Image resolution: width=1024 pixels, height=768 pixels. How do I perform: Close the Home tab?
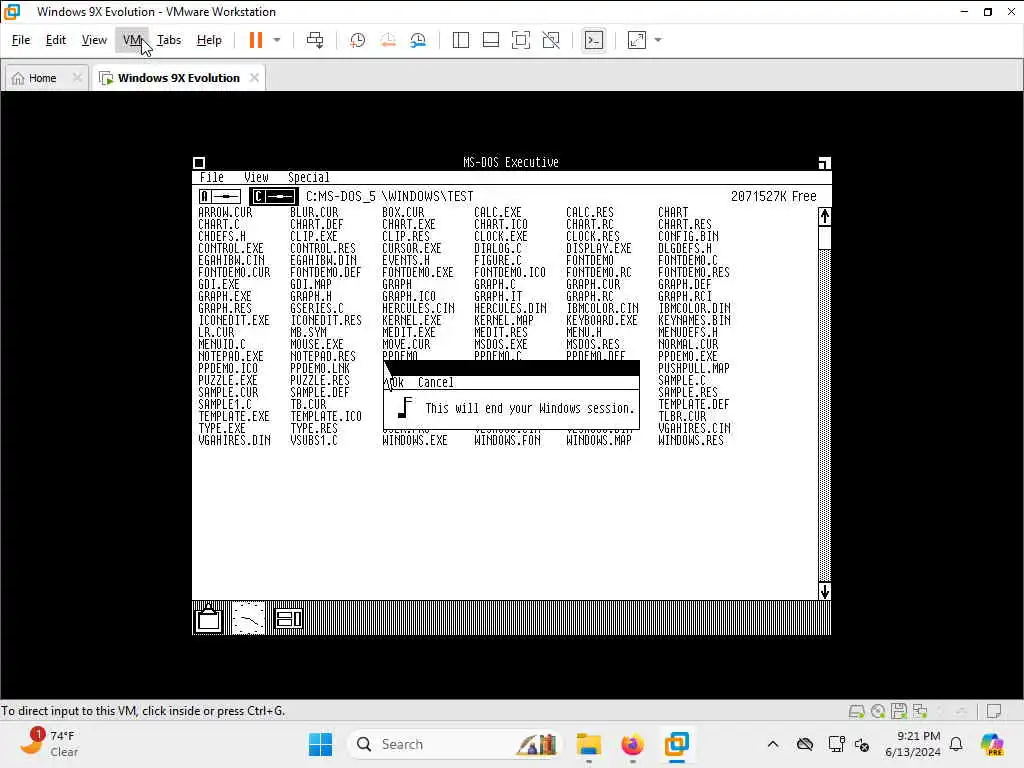click(x=77, y=78)
